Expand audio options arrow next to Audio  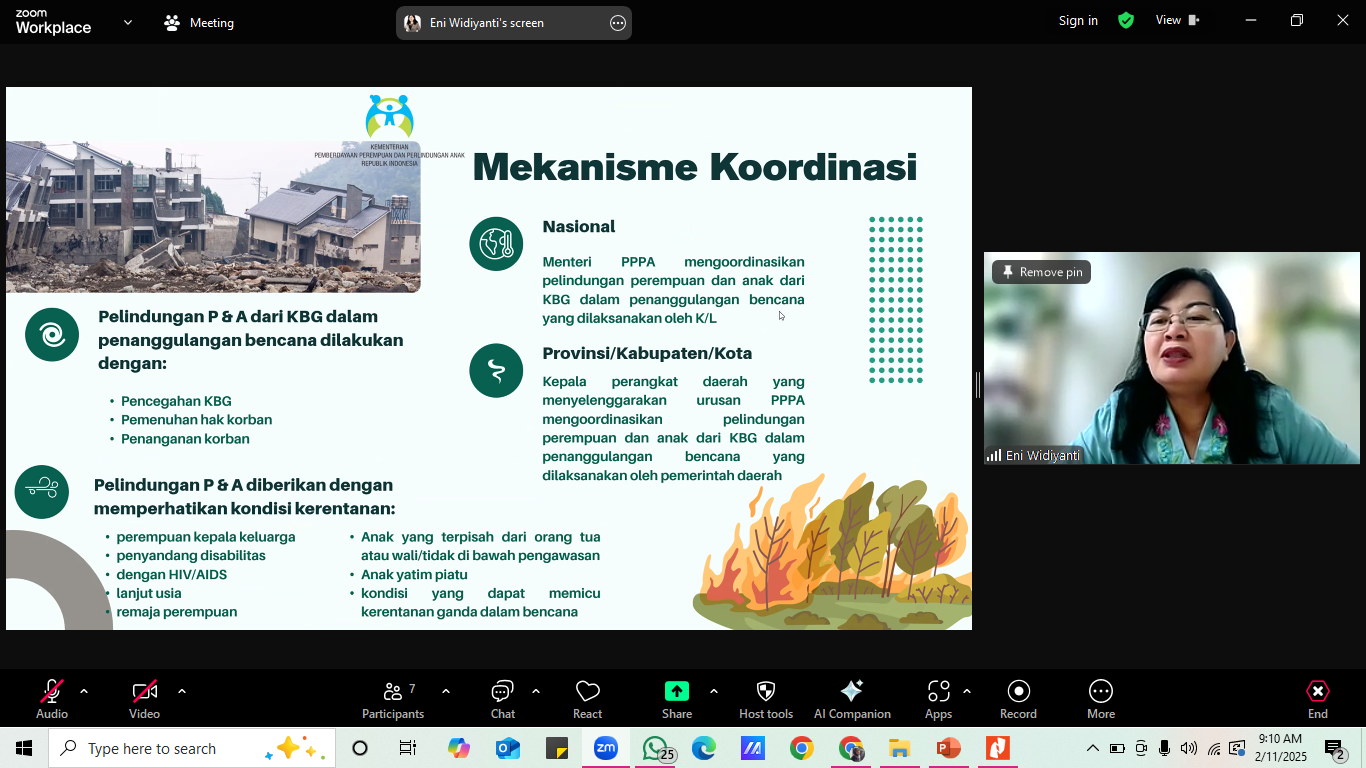pyautogui.click(x=84, y=691)
